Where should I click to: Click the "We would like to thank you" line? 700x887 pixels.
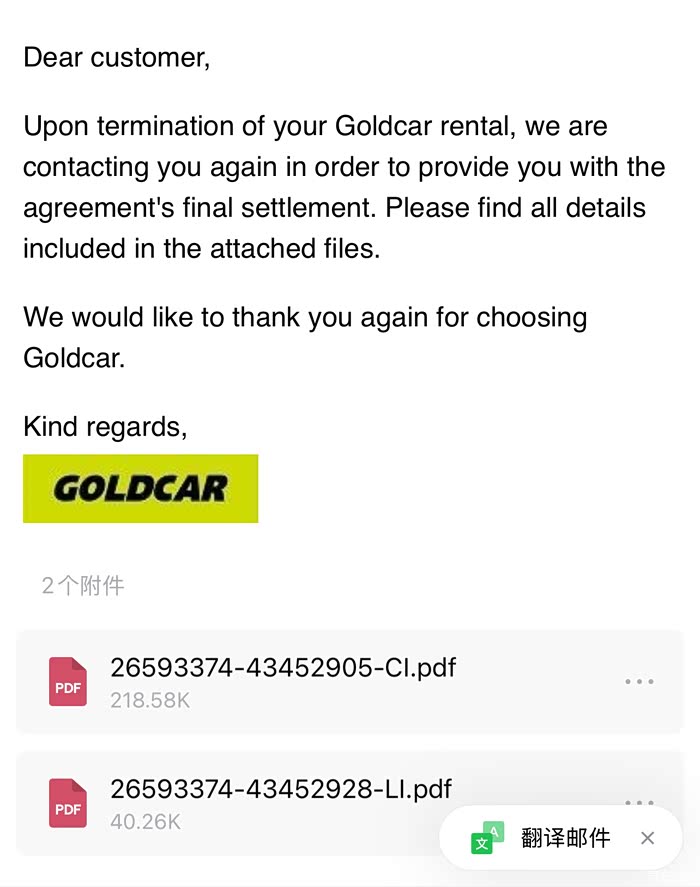tap(305, 318)
